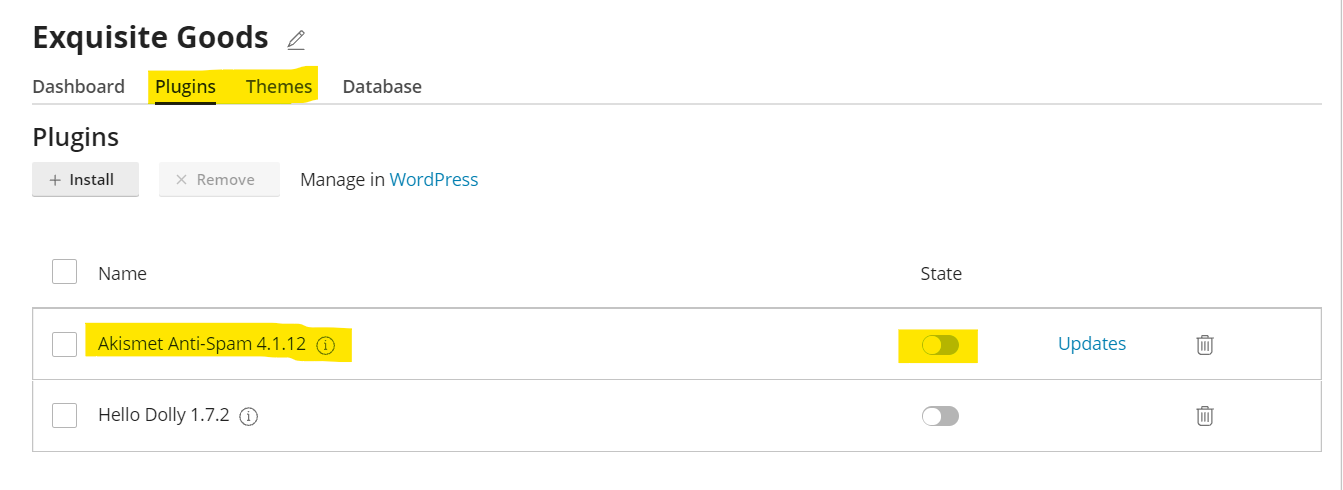1343x490 pixels.
Task: Click the pencil icon beside Exquisite Goods
Action: pyautogui.click(x=296, y=40)
